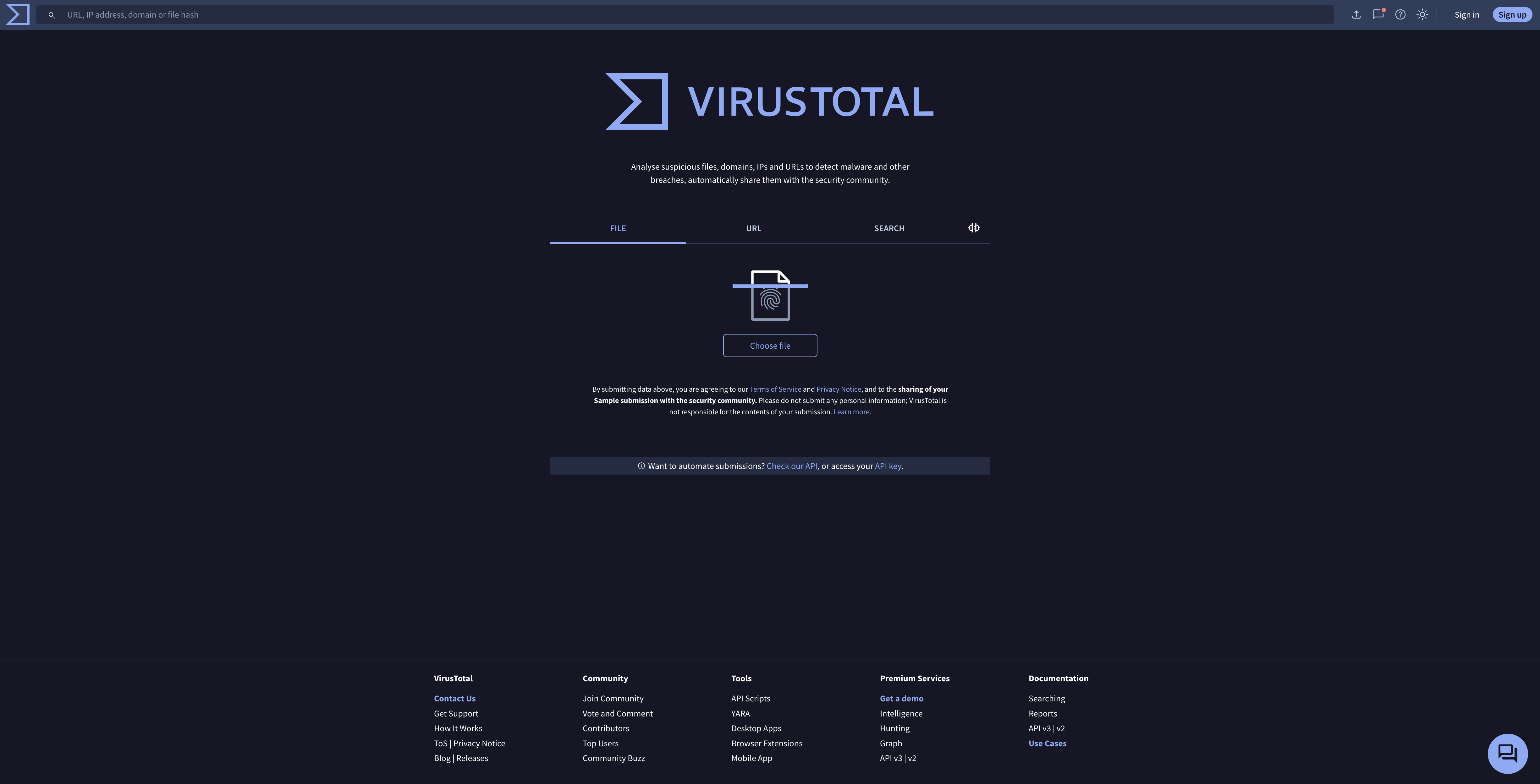Viewport: 1540px width, 784px height.
Task: Open the Hunting link
Action: coord(894,728)
